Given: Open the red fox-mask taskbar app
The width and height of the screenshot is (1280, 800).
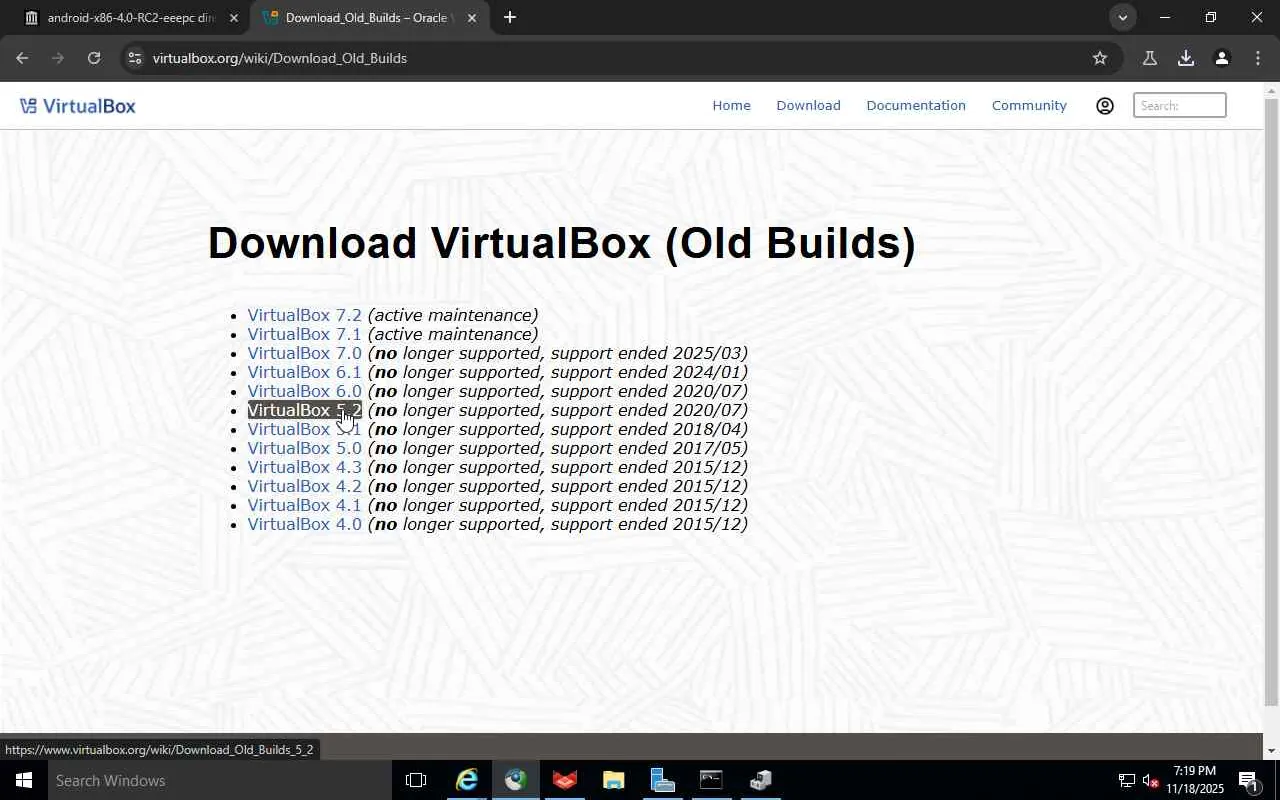Looking at the screenshot, I should pos(565,780).
